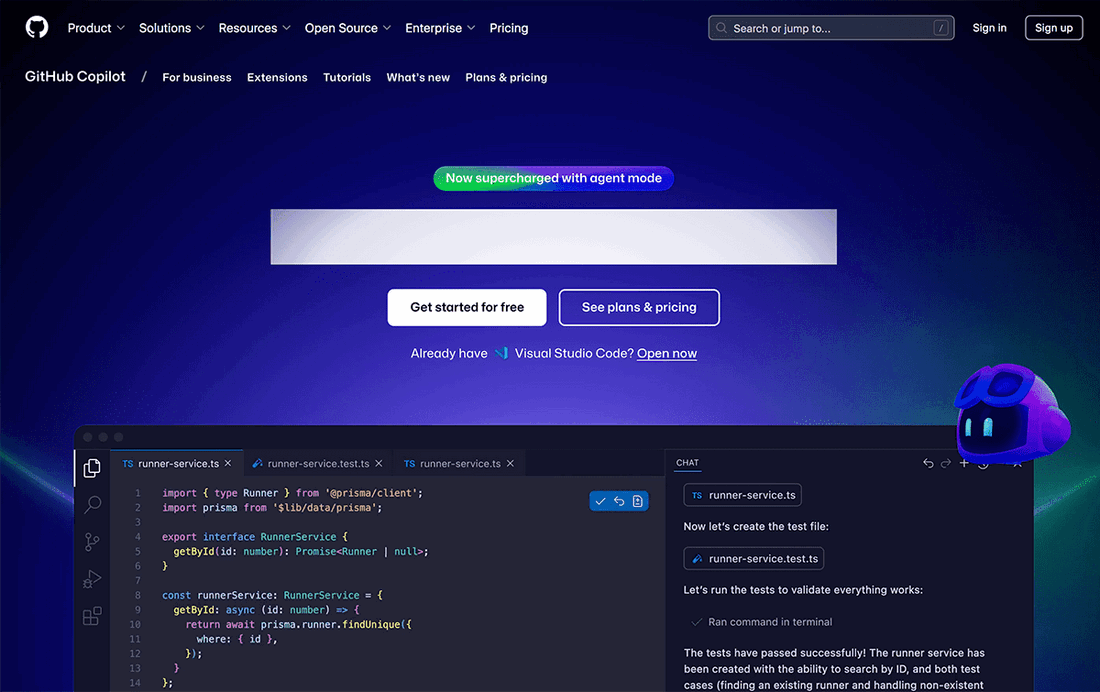Go to Pricing in top navigation
Image resolution: width=1100 pixels, height=692 pixels.
click(x=509, y=28)
